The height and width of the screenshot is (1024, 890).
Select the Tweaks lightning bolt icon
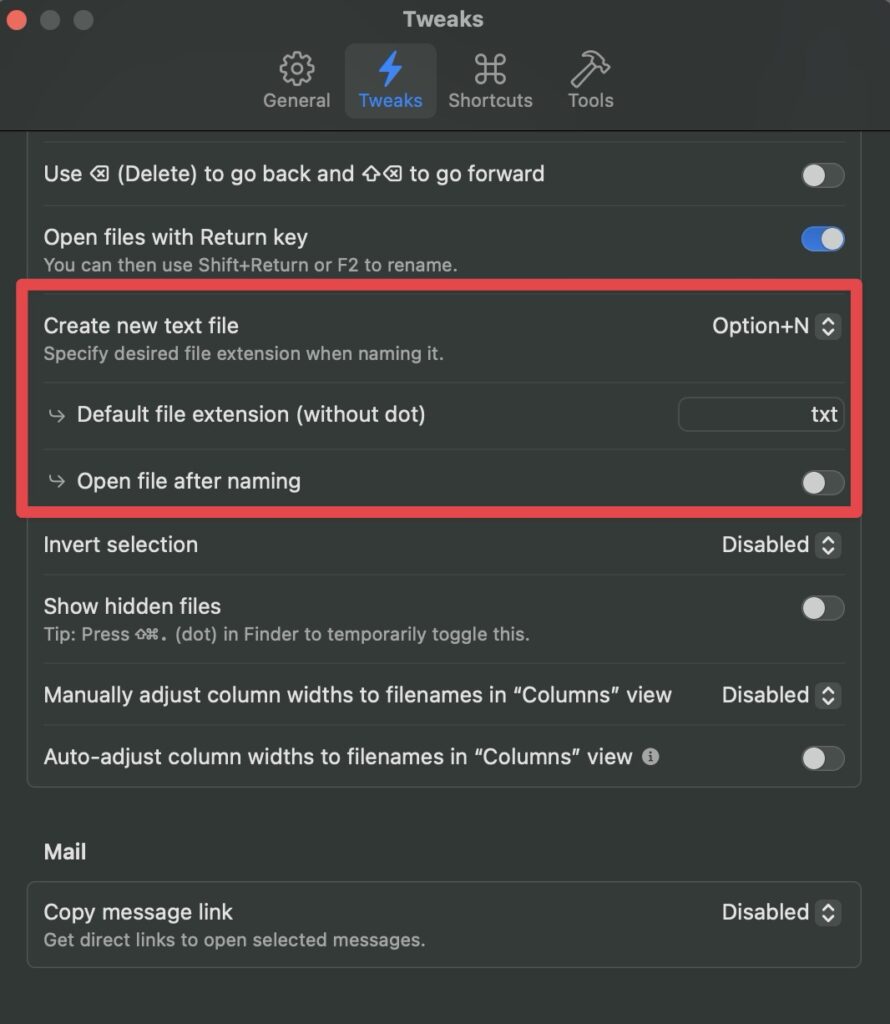click(390, 69)
